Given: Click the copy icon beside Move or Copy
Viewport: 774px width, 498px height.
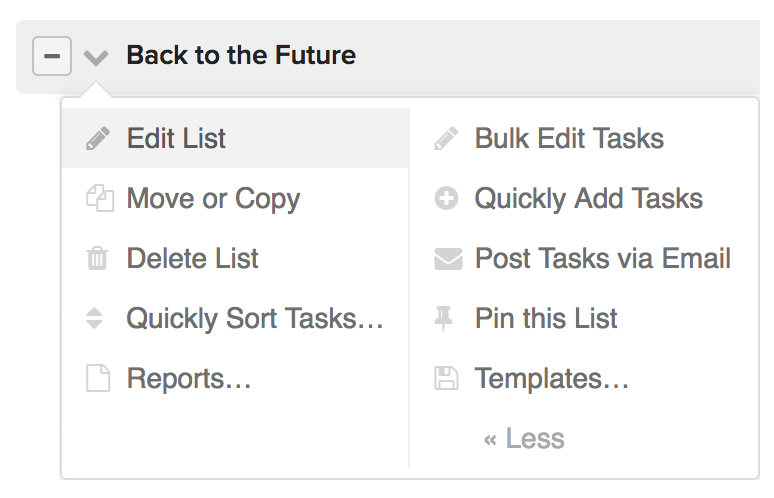Looking at the screenshot, I should coord(97,199).
